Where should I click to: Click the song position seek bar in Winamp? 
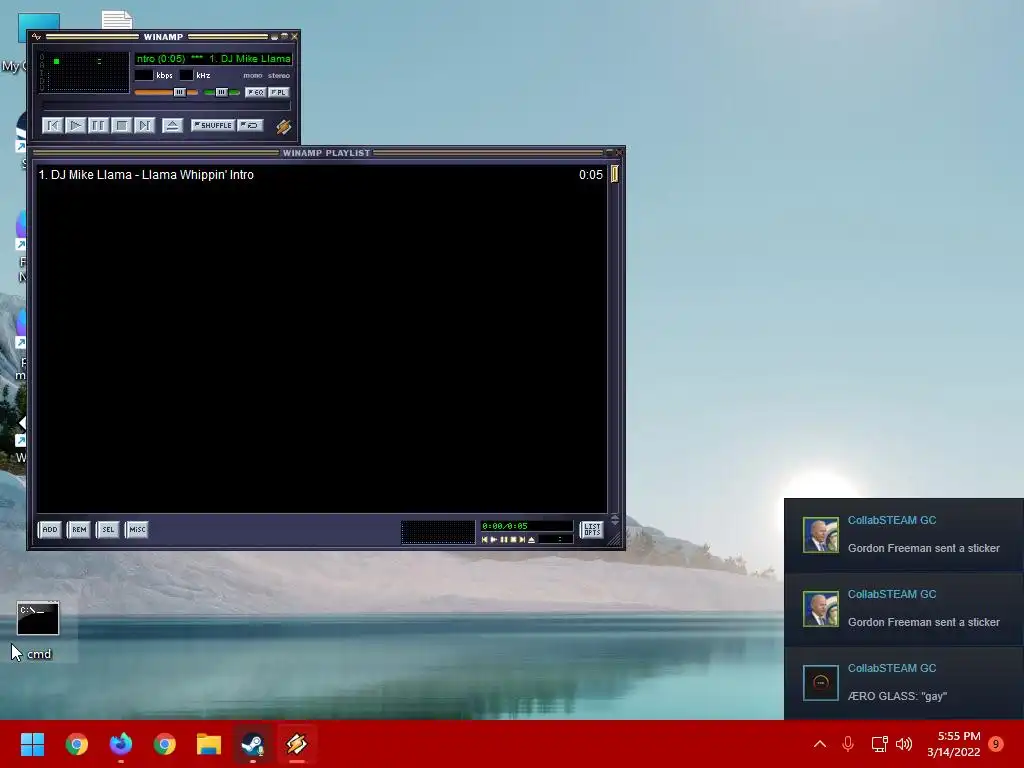pos(166,106)
